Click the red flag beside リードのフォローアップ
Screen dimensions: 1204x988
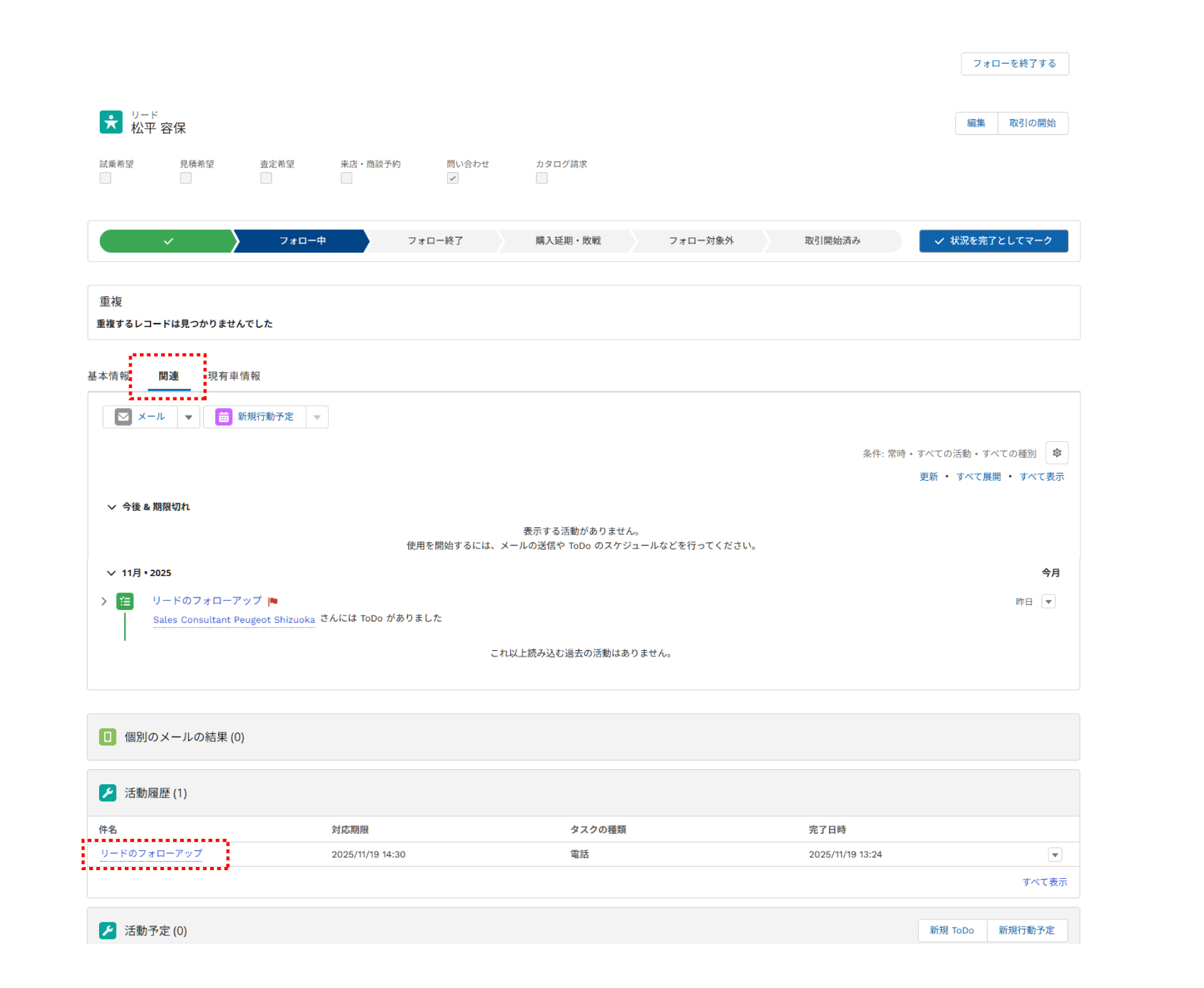pos(273,602)
